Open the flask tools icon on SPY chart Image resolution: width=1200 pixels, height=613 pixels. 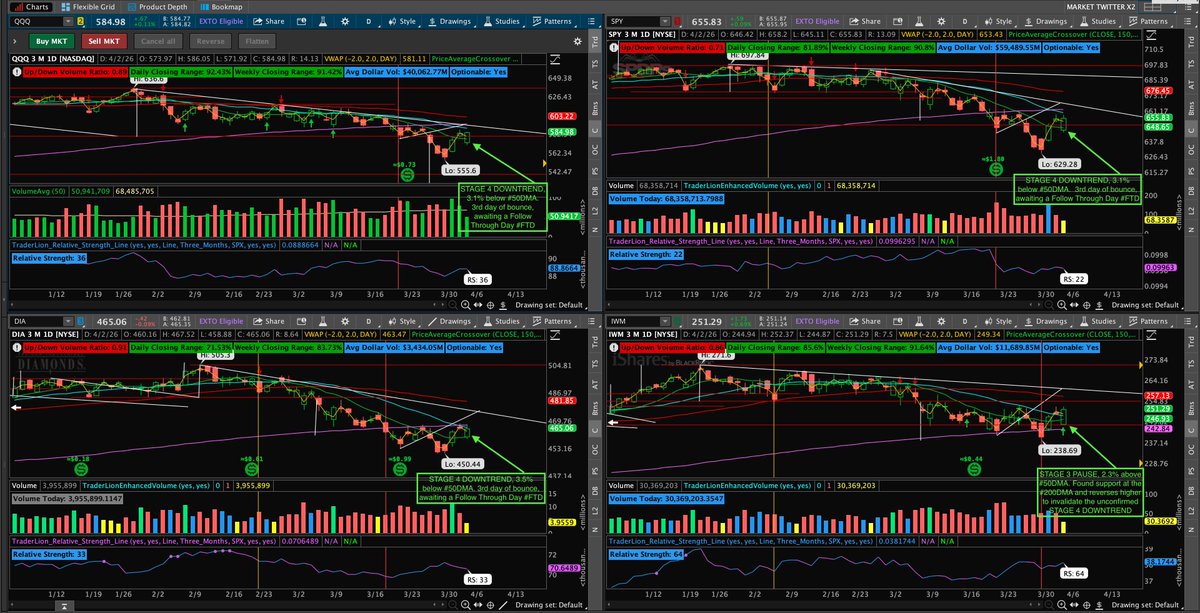pyautogui.click(x=917, y=21)
